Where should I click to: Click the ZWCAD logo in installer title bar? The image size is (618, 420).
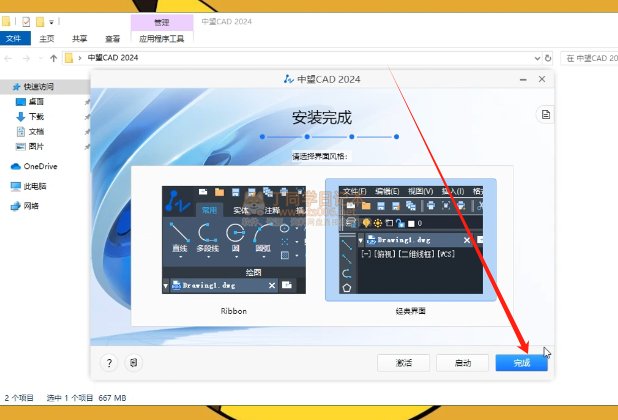click(289, 79)
